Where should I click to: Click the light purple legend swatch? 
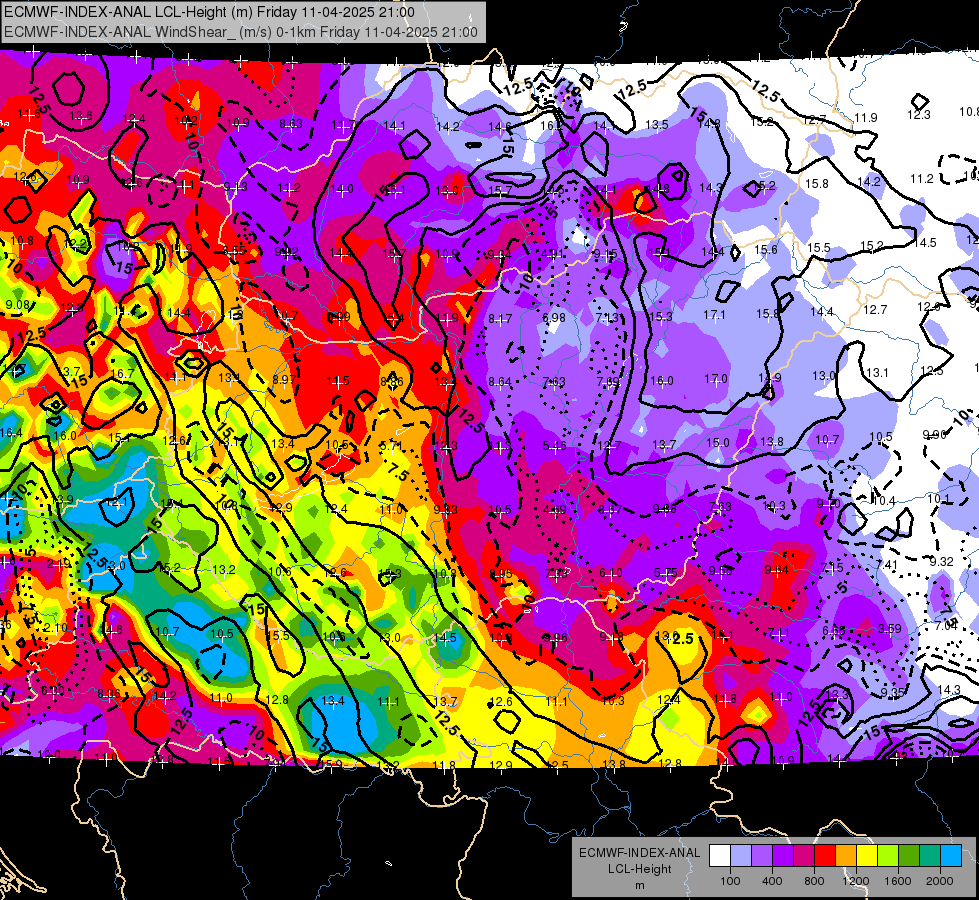(x=762, y=856)
